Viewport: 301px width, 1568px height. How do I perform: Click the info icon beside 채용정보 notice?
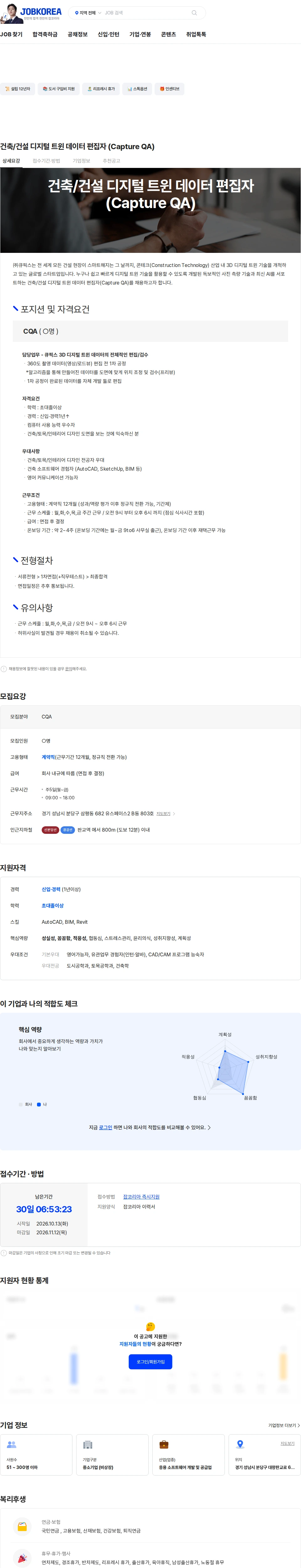pyautogui.click(x=4, y=668)
